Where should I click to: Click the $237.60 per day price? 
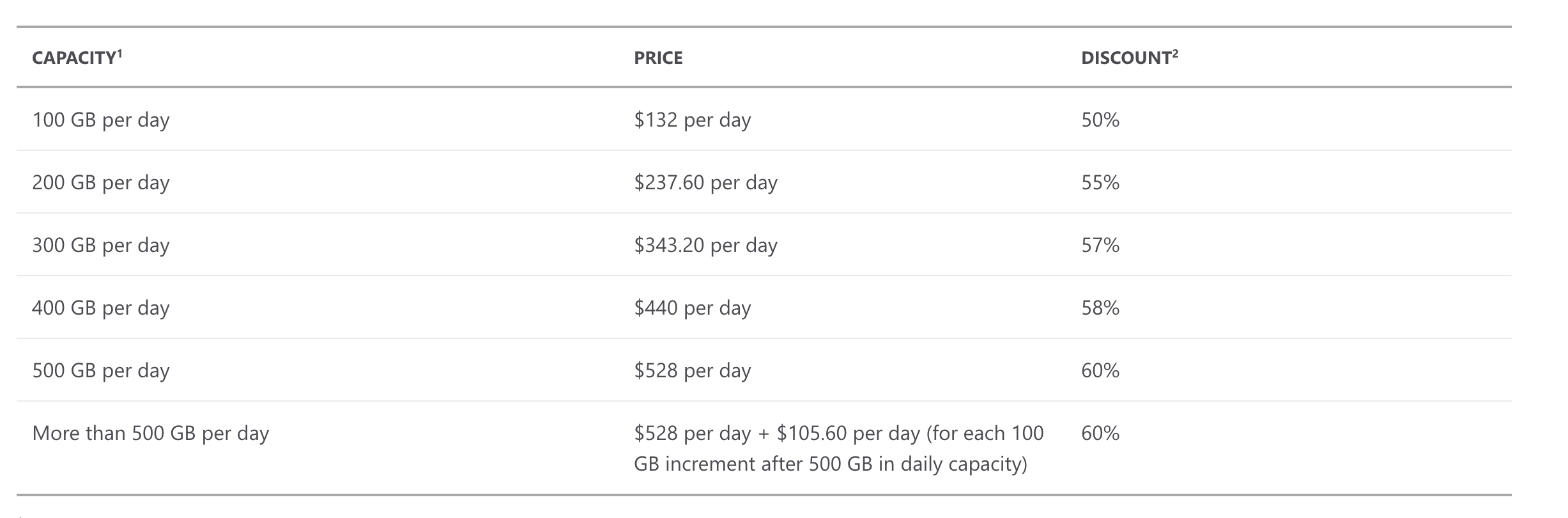706,183
